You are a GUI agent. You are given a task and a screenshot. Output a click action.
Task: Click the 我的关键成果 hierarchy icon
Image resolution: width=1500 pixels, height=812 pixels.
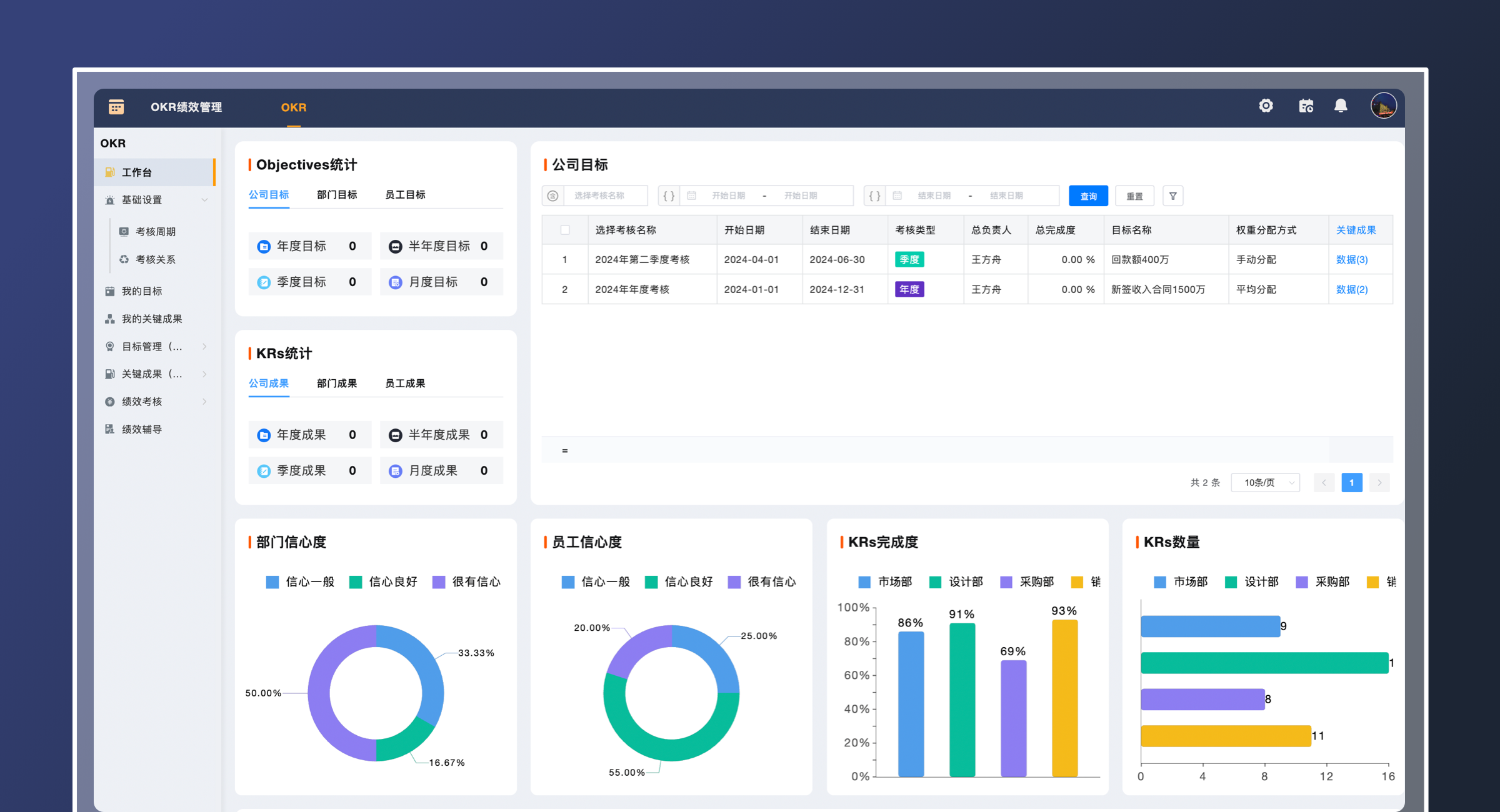[110, 319]
